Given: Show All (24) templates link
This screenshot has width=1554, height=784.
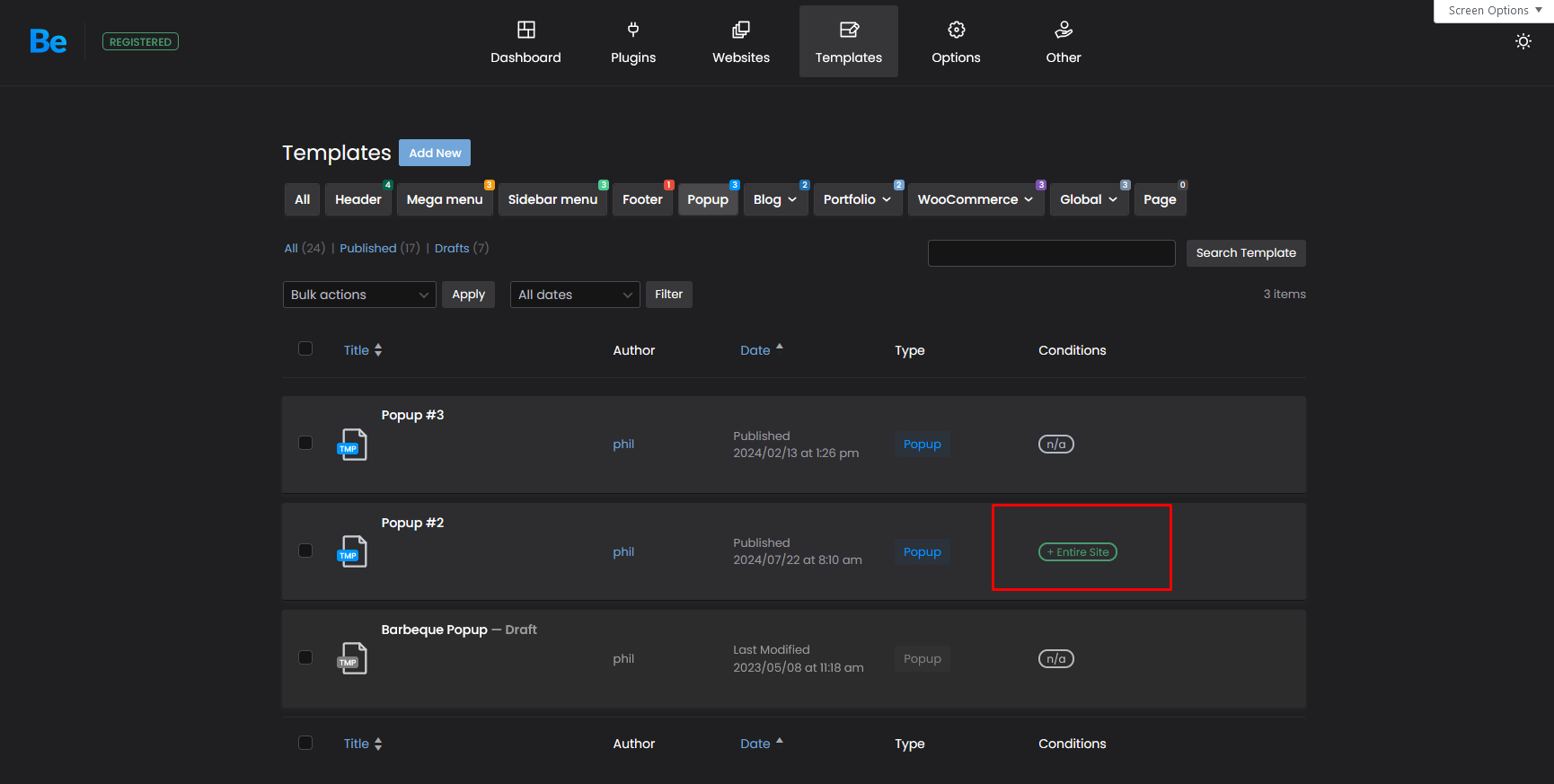Looking at the screenshot, I should pos(305,248).
